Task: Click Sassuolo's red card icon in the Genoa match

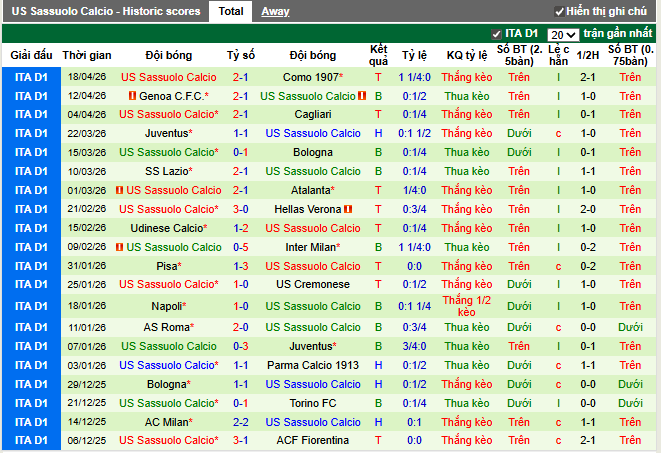Action: 363,96
